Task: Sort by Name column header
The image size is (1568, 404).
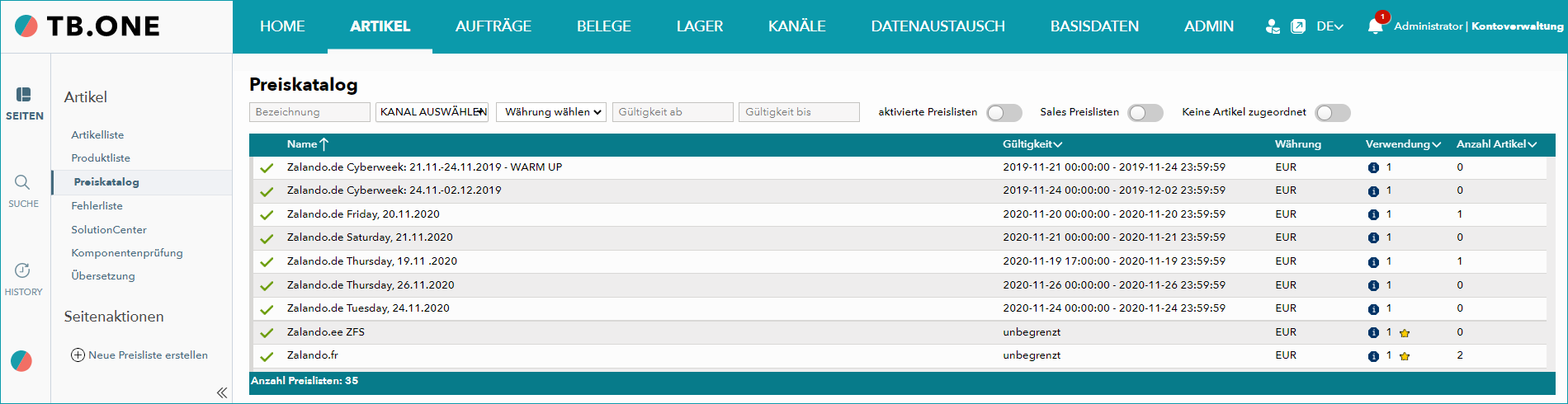Action: click(x=307, y=144)
